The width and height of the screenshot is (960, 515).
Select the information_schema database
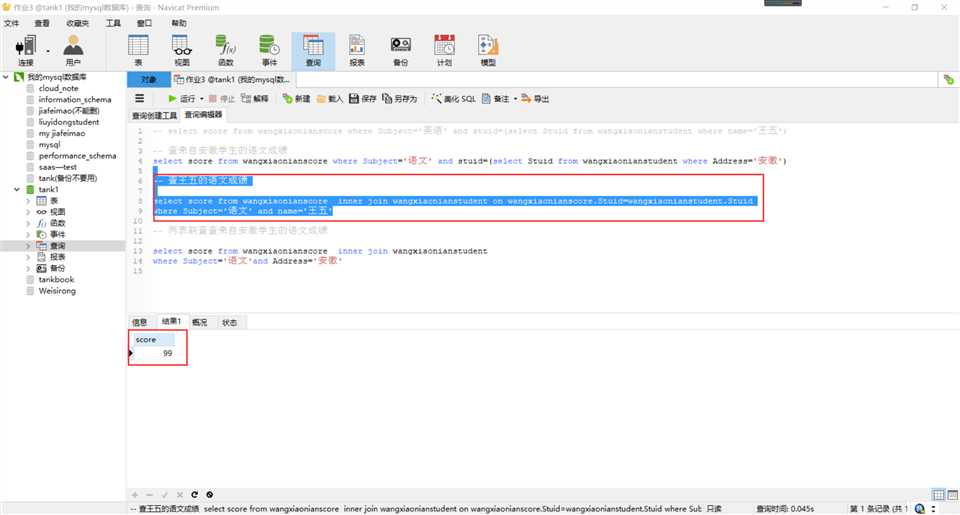(75, 99)
